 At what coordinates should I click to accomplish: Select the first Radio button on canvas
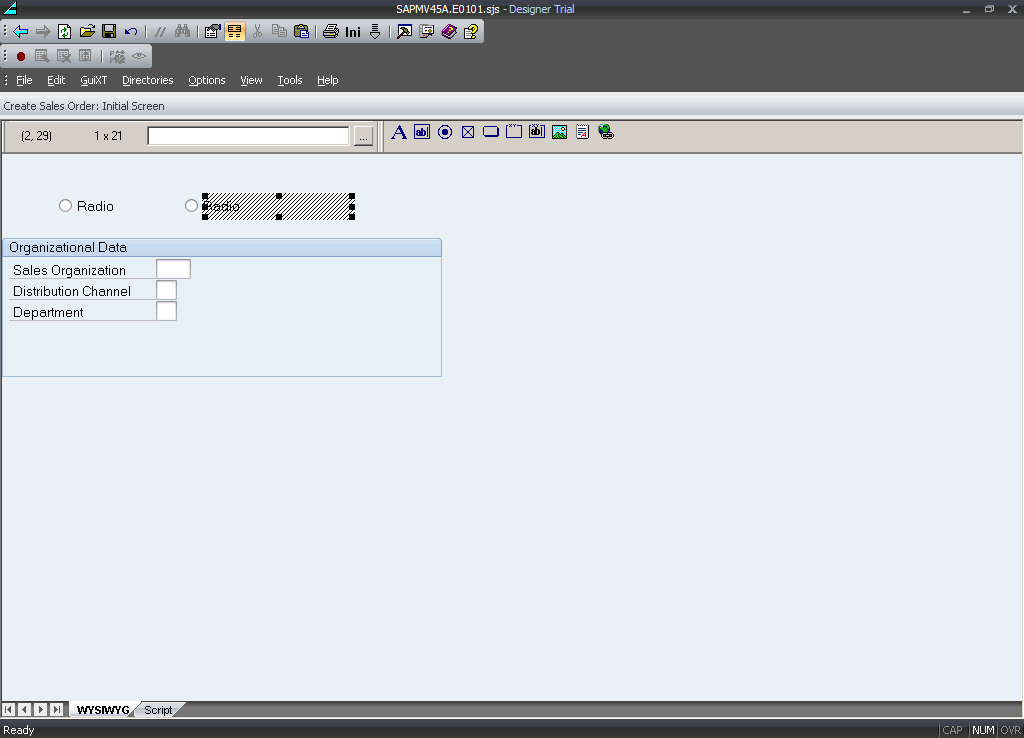tap(66, 206)
